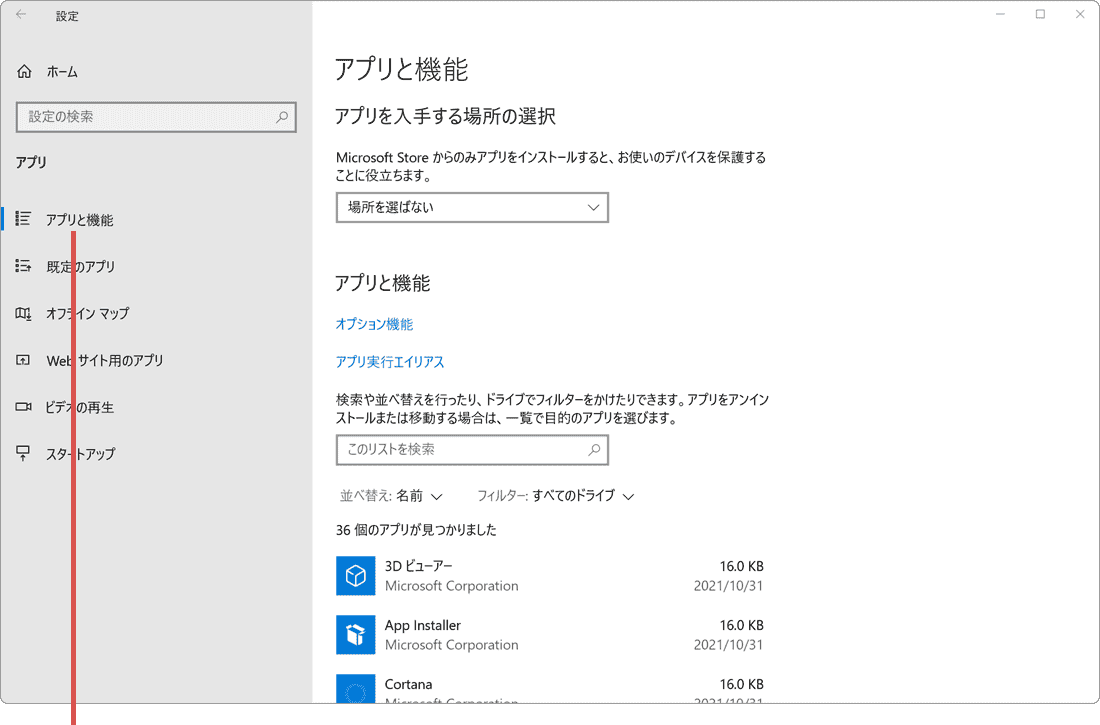Click the 設定 title in the title bar
The height and width of the screenshot is (725, 1100).
(67, 15)
